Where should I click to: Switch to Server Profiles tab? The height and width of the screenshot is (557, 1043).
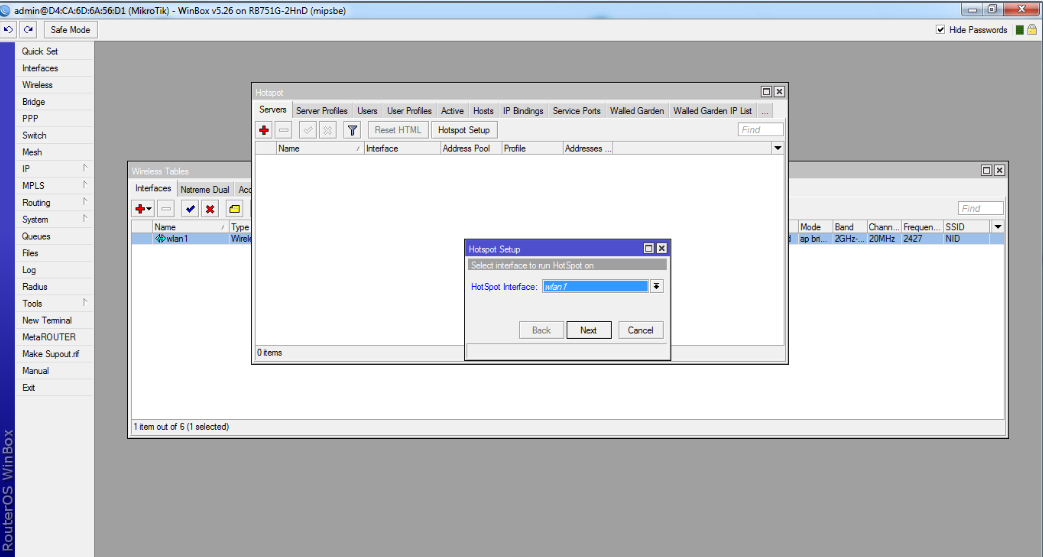click(322, 110)
